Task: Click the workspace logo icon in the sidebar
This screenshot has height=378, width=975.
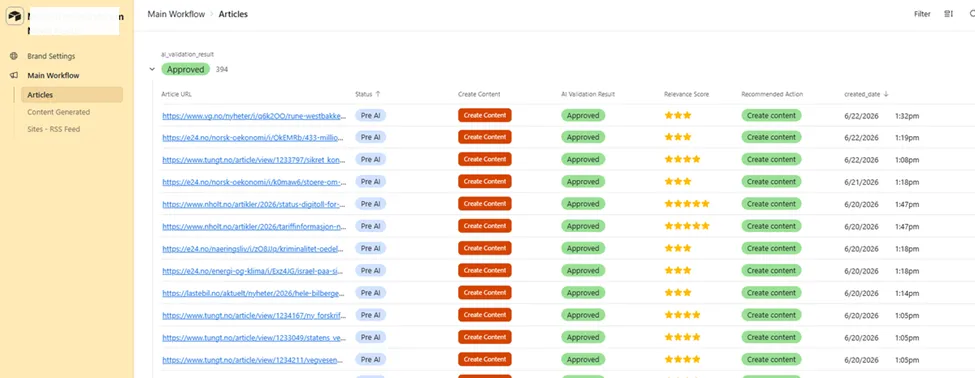Action: click(14, 17)
